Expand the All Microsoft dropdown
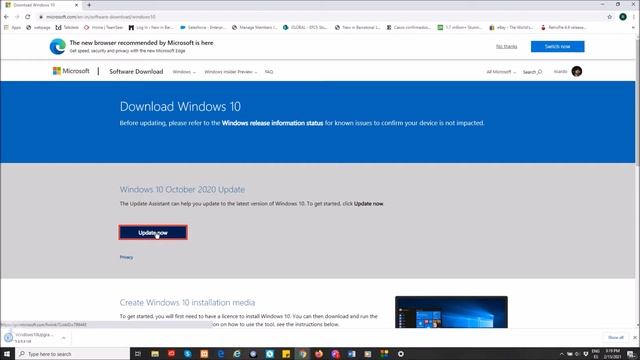Screen dimensions: 640x360 click(501, 72)
